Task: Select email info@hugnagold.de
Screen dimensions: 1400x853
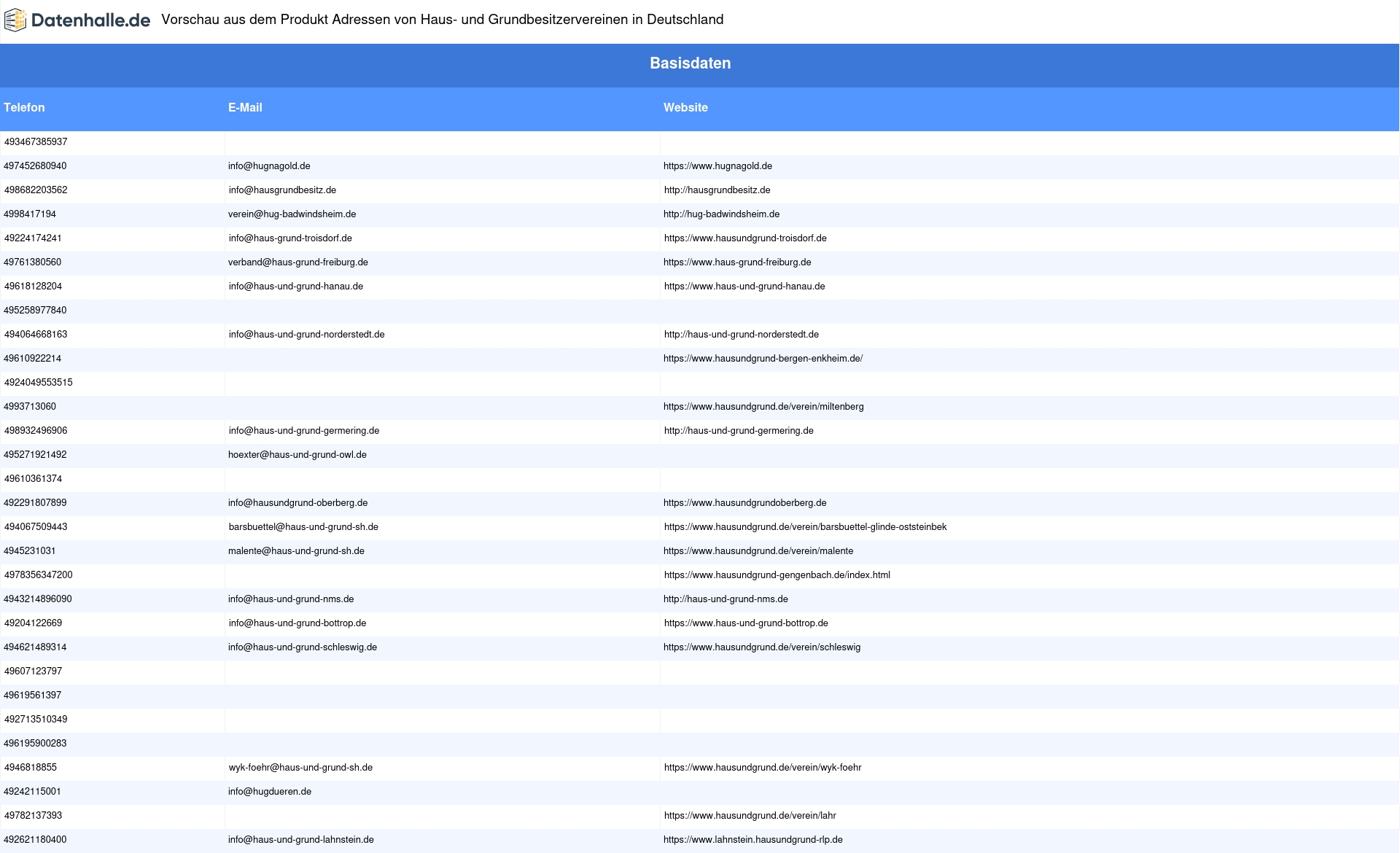Action: click(269, 166)
